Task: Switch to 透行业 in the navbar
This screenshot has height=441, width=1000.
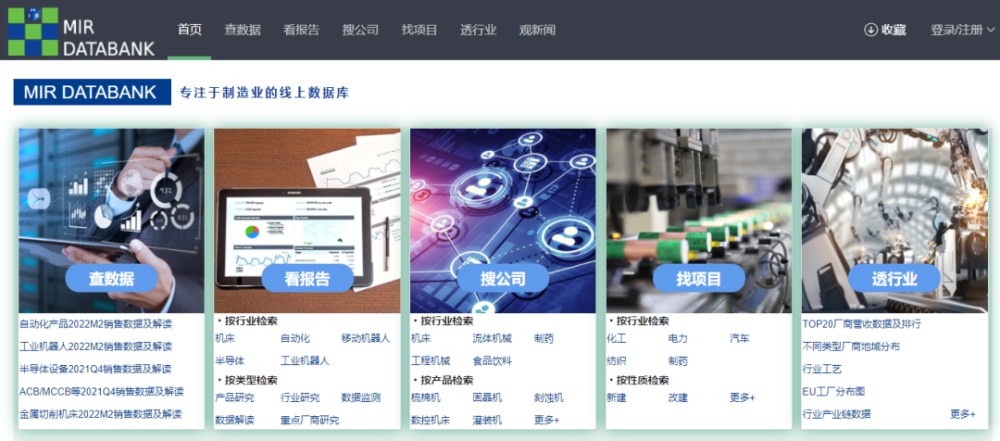Action: (x=478, y=29)
